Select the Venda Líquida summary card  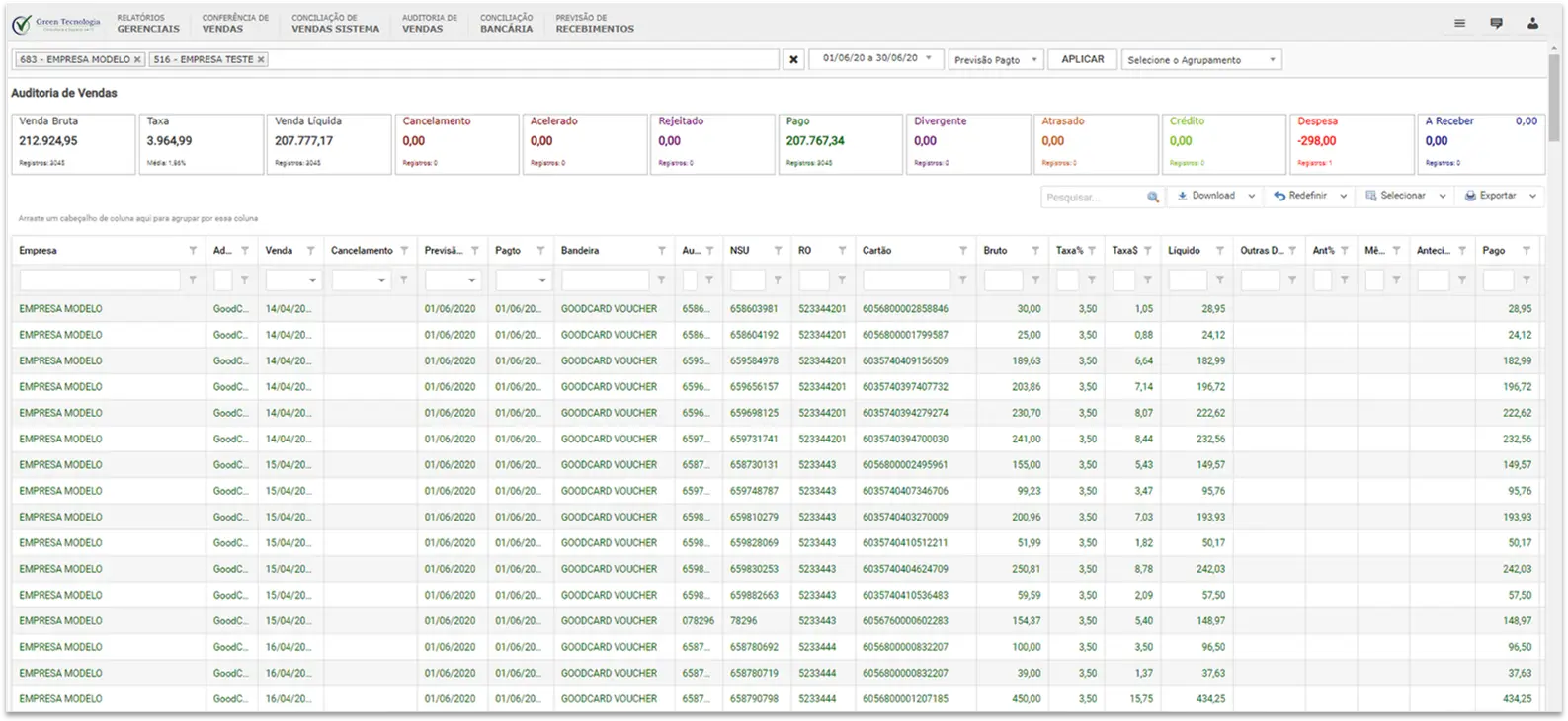coord(329,144)
